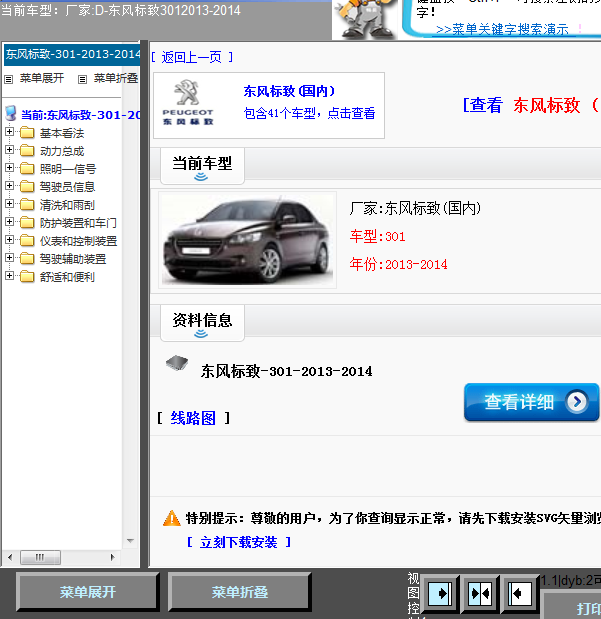Click the gray box icon under 资料信息
This screenshot has height=619, width=601.
(177, 363)
